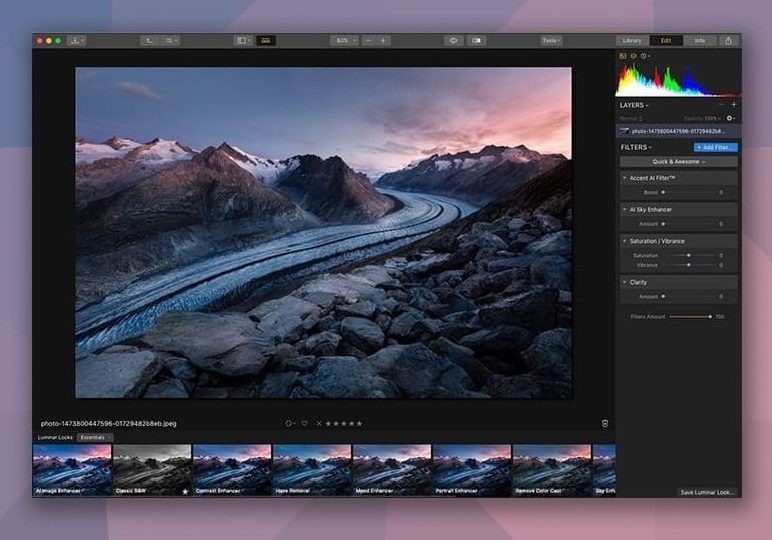Viewport: 772px width, 540px height.
Task: Set rating to five stars
Action: point(359,423)
